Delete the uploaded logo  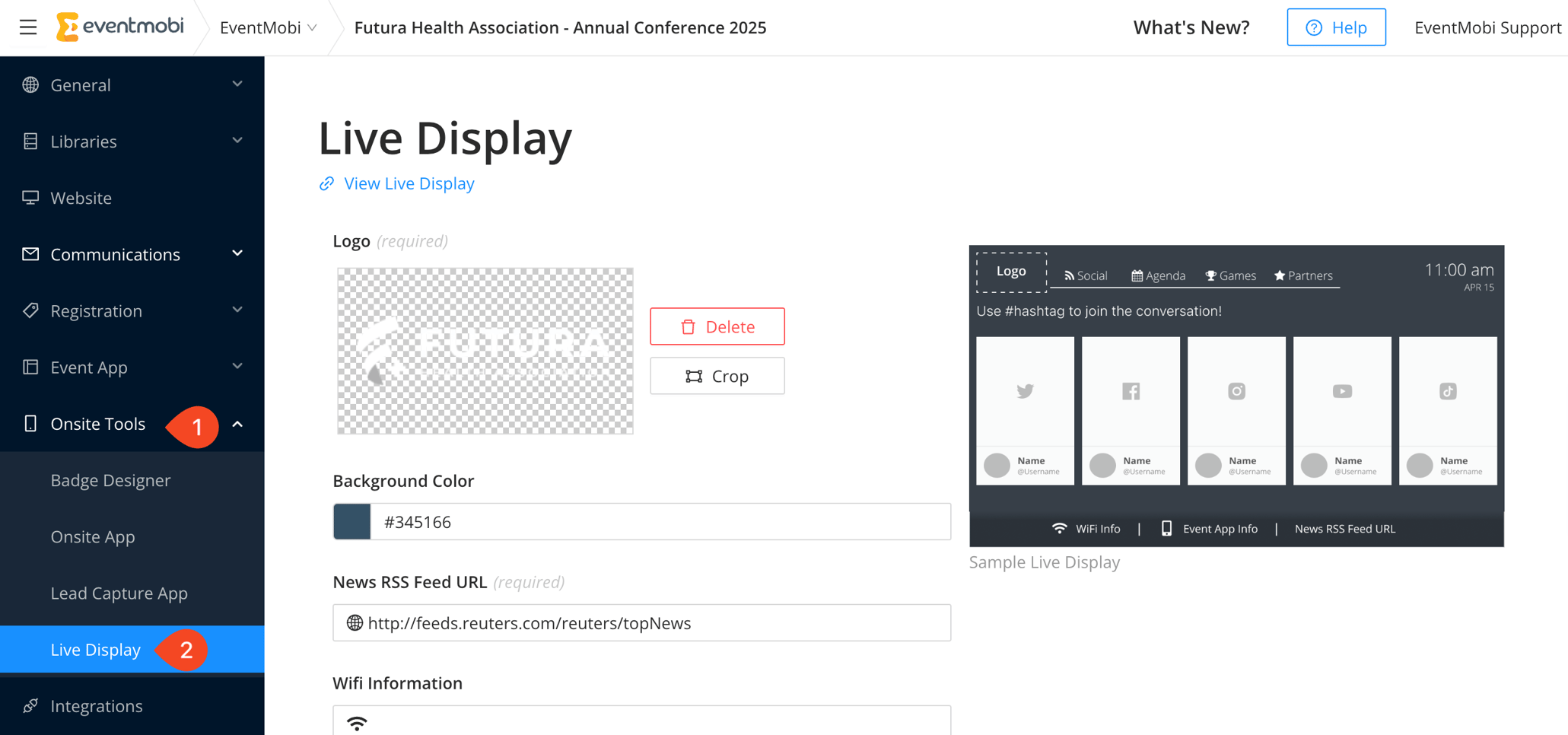(717, 326)
